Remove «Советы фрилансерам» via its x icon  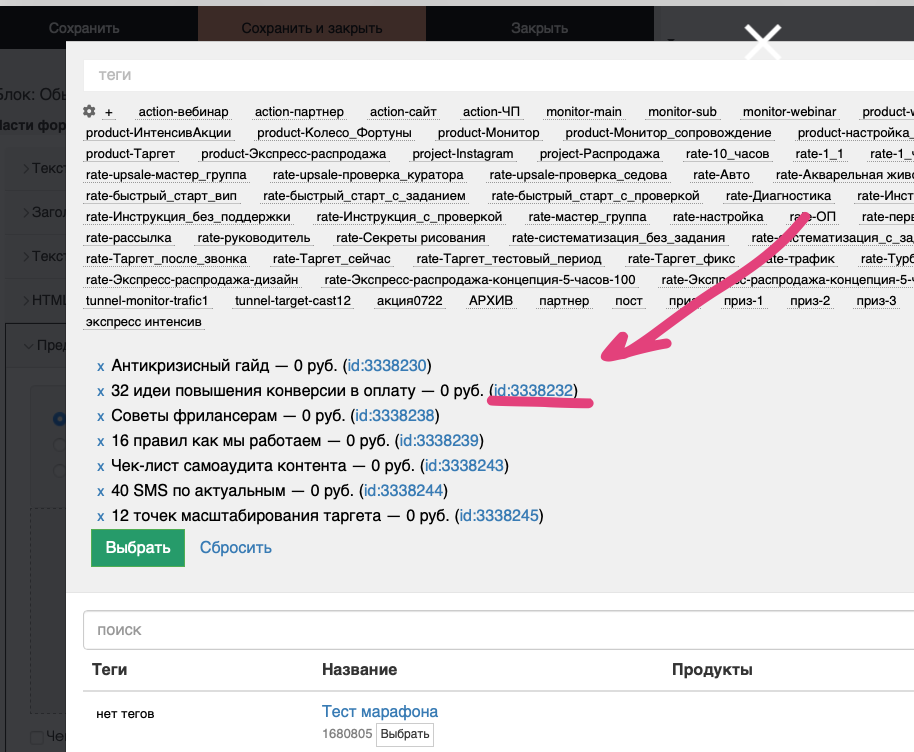pos(100,417)
